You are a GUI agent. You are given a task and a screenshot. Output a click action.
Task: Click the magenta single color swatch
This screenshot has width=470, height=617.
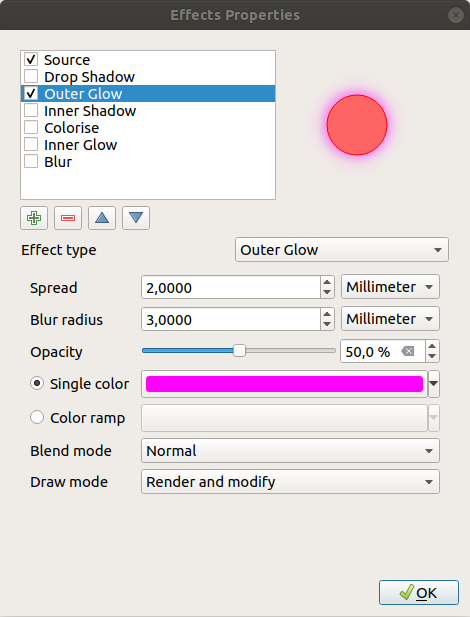click(284, 384)
